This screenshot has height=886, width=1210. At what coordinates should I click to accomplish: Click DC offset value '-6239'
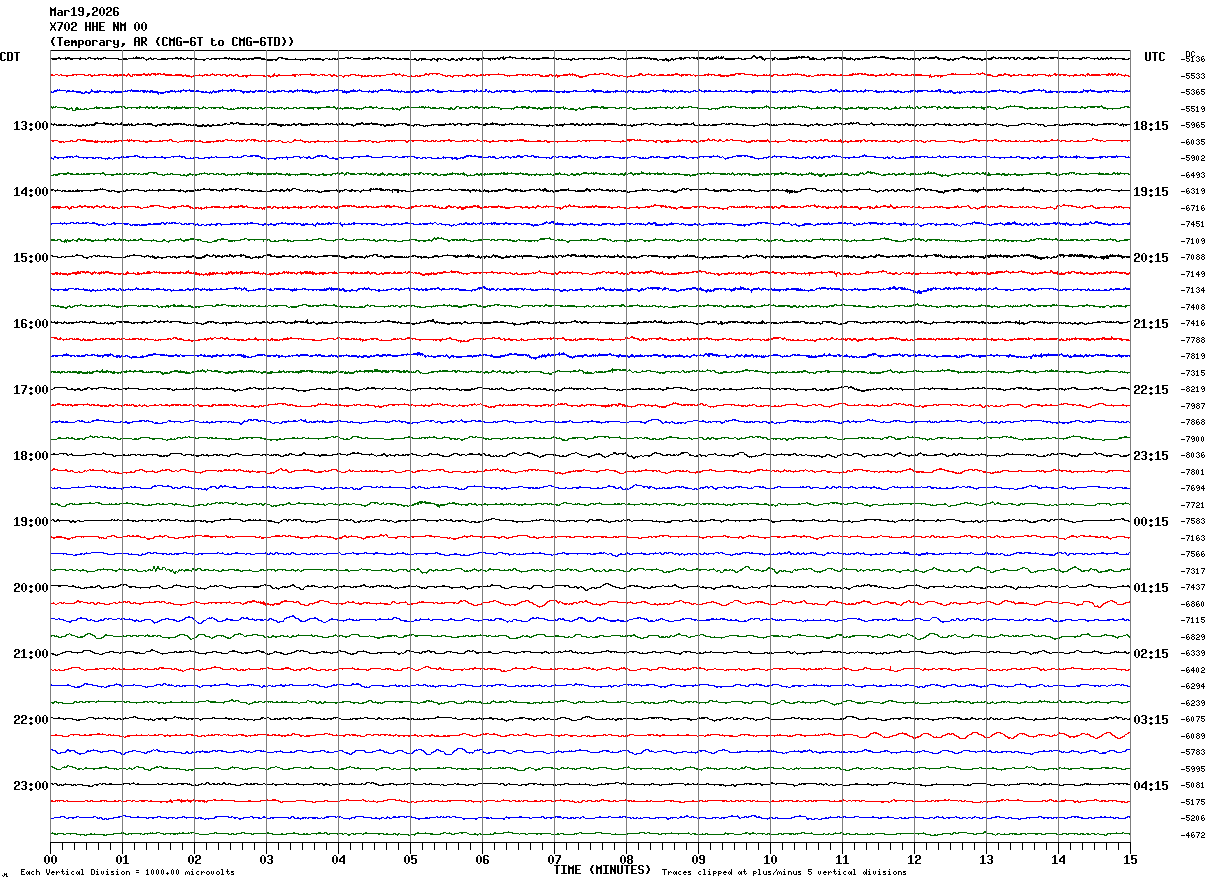click(x=1194, y=703)
